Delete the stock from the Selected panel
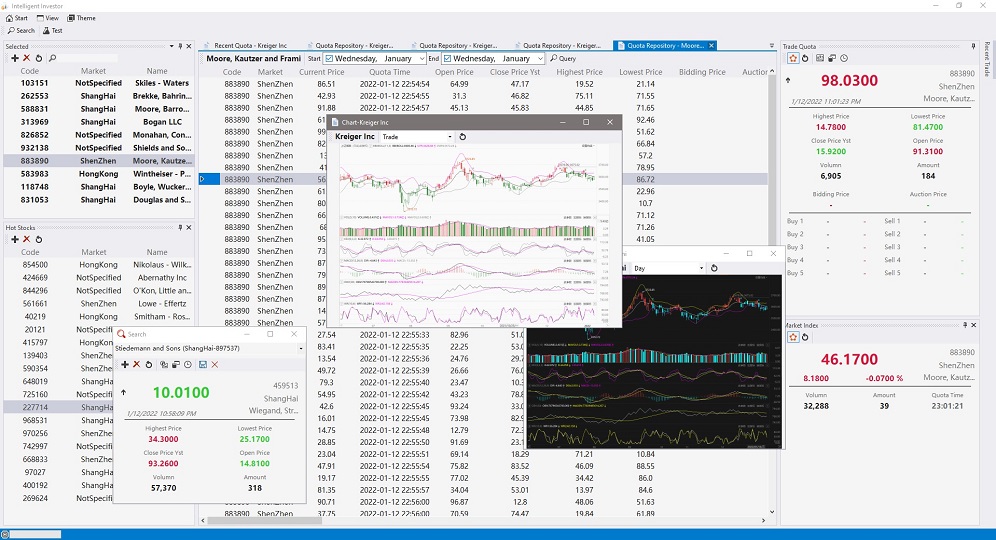The image size is (996, 540). [x=27, y=58]
